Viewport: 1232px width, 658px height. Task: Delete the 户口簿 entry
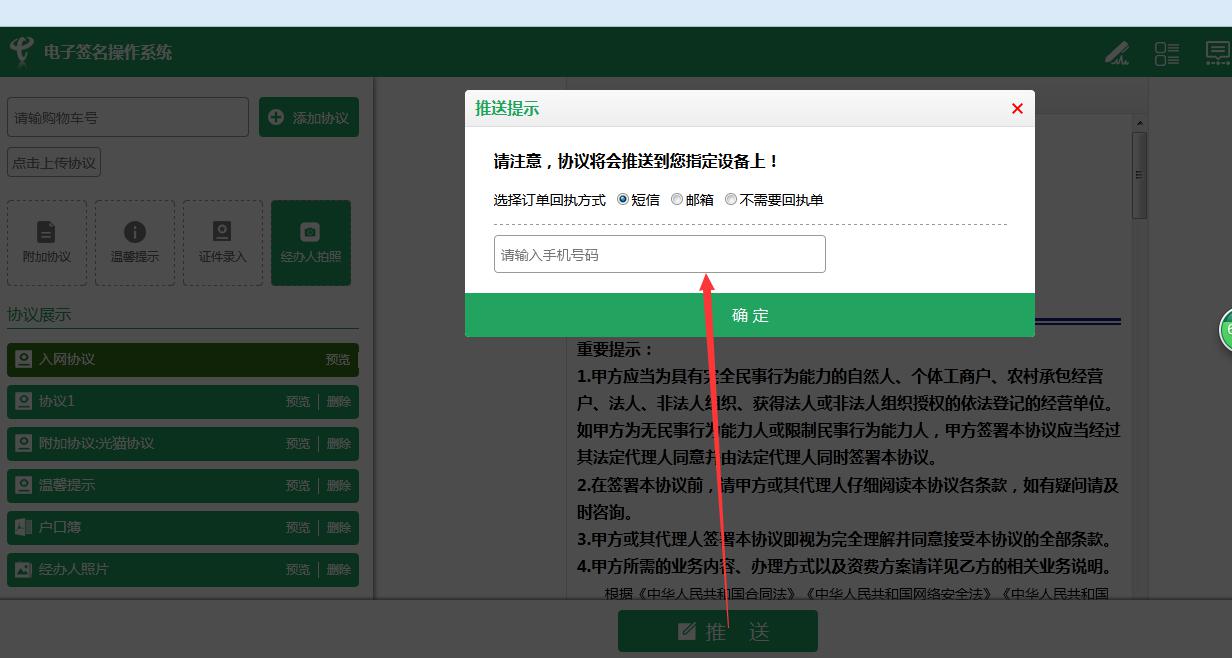[339, 528]
